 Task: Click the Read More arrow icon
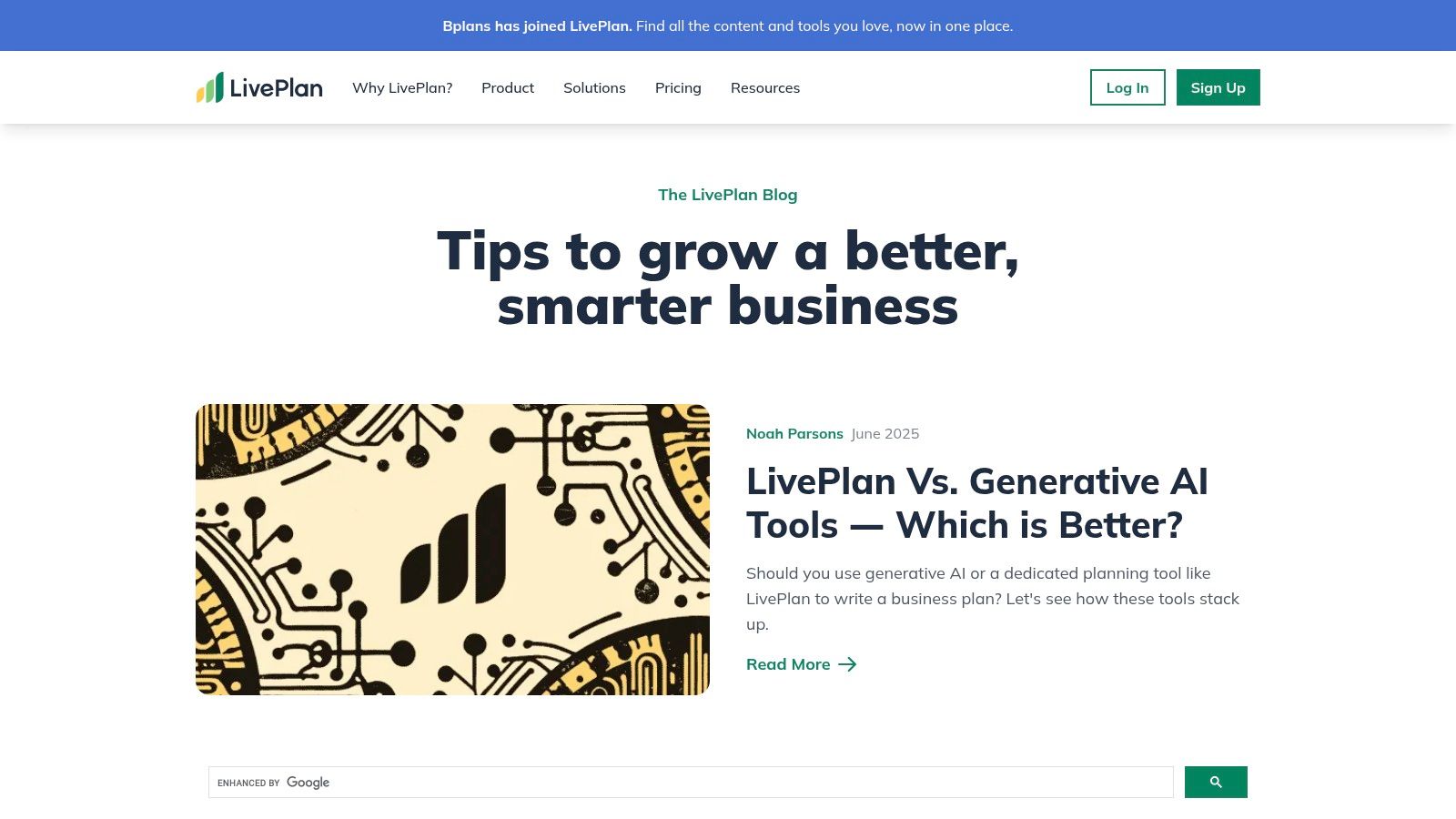coord(847,664)
